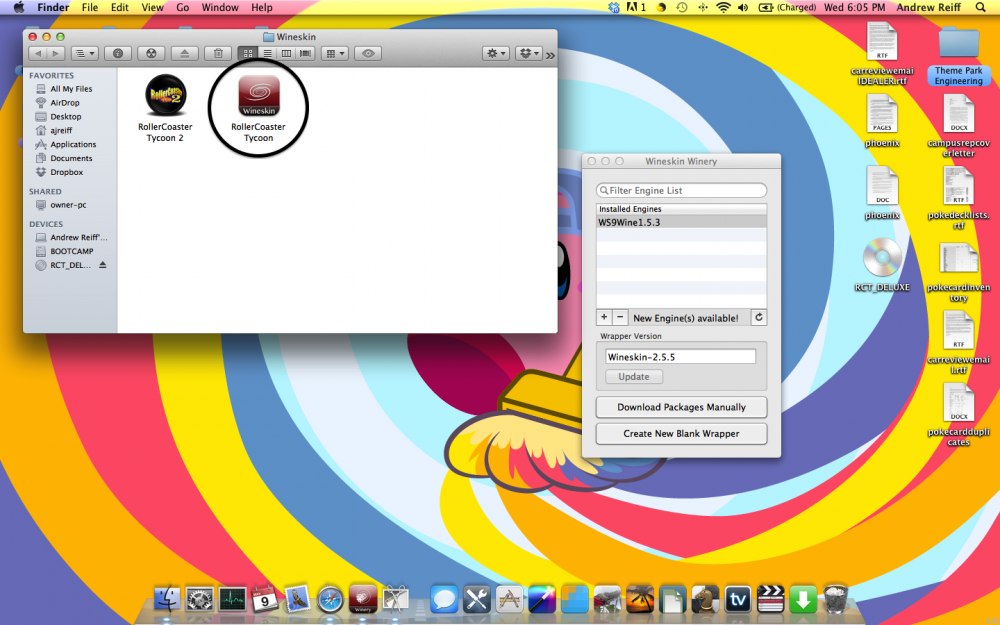Launch Safari from the Dock
Screen dimensions: 1000x625
(330, 599)
